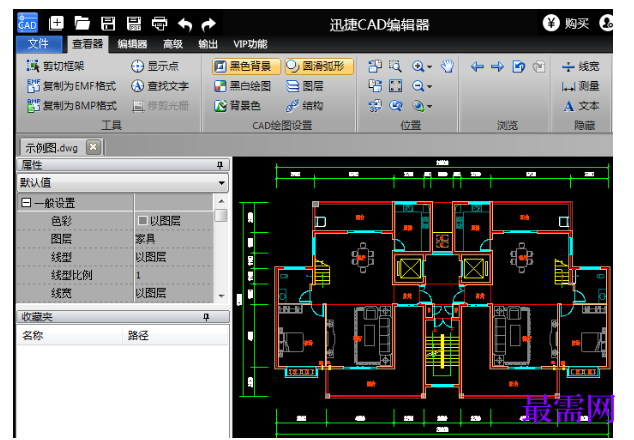This screenshot has width=634, height=440.
Task: Click the zoom-extents magnifier icon
Action: coord(395,106)
